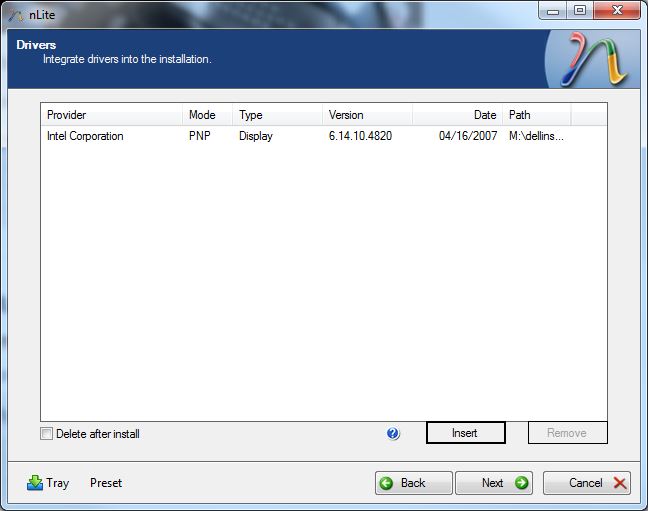
Task: Click the Insert button
Action: click(465, 433)
